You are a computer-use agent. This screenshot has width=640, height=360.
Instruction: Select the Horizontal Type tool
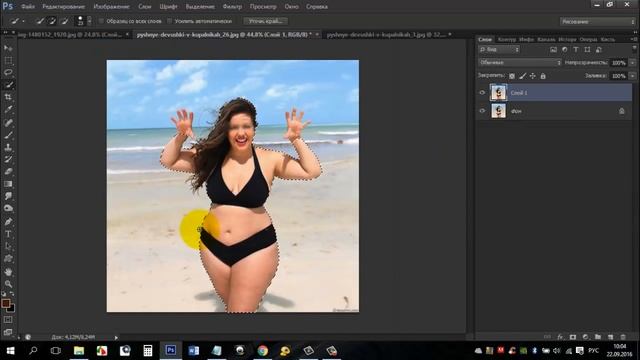click(8, 234)
